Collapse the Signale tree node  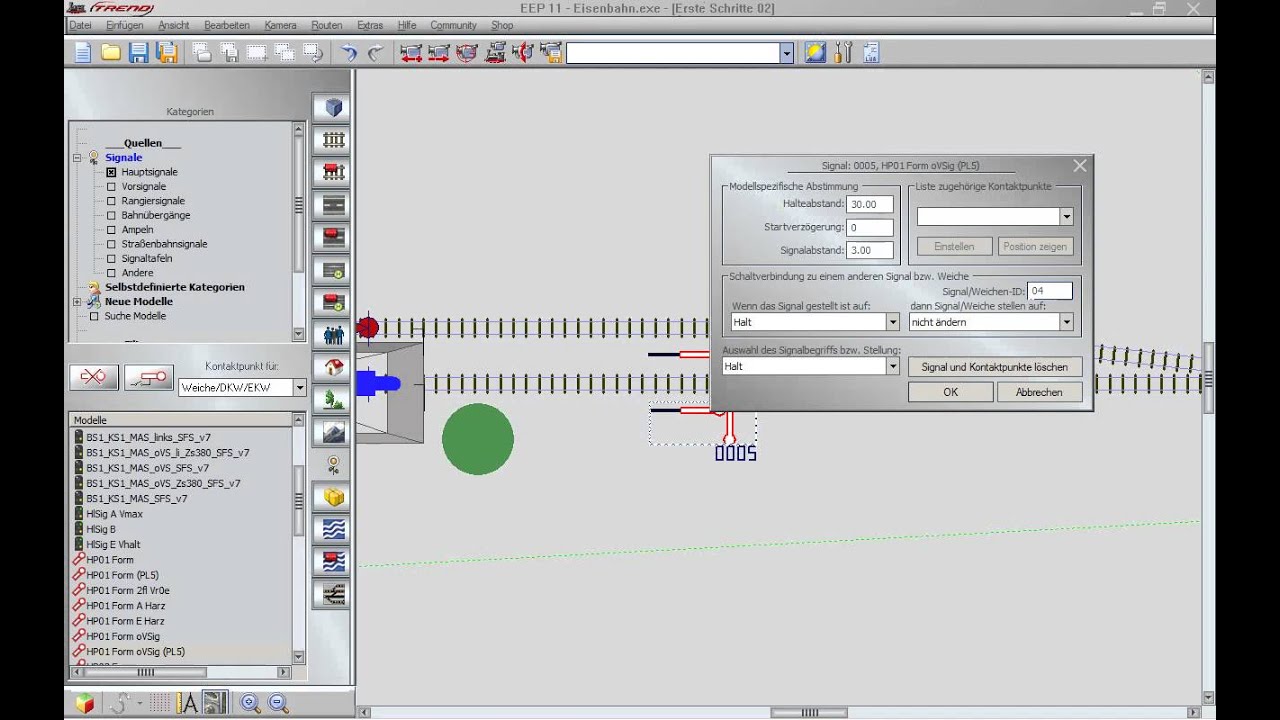click(77, 158)
